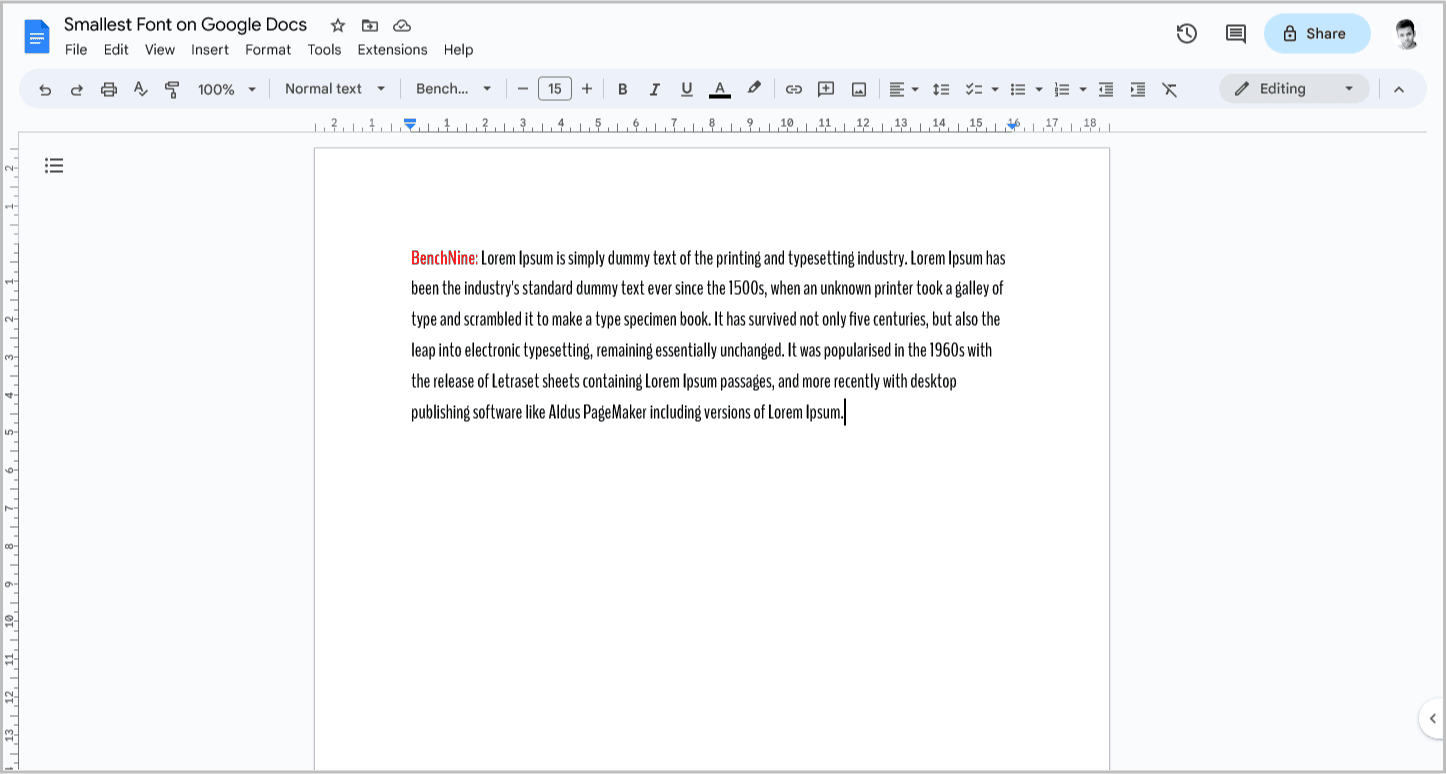The image size is (1446, 774).
Task: Insert a numbered list
Action: click(1062, 89)
